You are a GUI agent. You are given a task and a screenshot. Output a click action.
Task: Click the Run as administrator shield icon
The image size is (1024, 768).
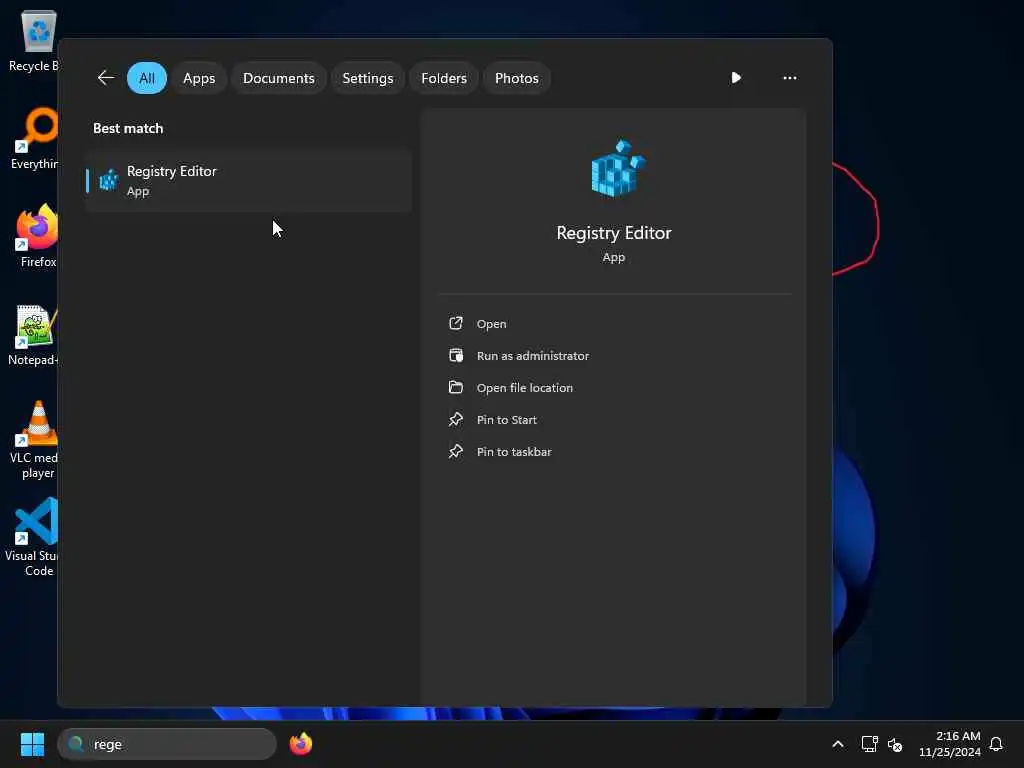click(456, 355)
